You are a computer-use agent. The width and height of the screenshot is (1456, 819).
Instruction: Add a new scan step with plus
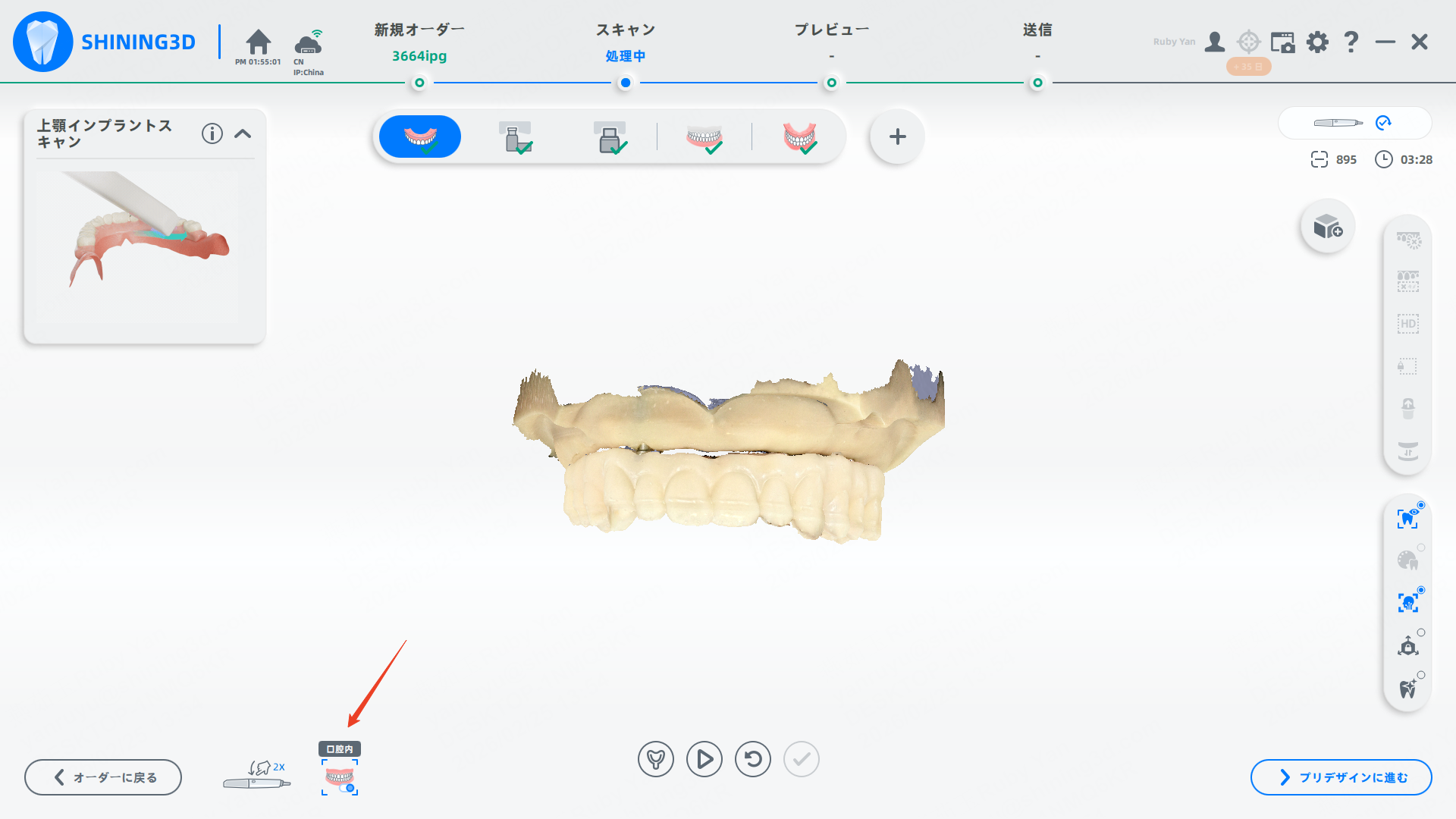[897, 137]
